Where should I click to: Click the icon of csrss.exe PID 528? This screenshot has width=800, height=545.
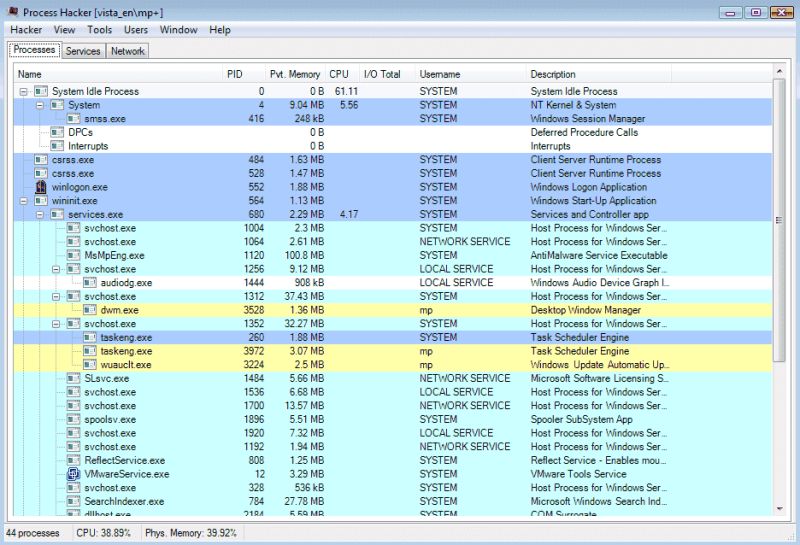(41, 174)
